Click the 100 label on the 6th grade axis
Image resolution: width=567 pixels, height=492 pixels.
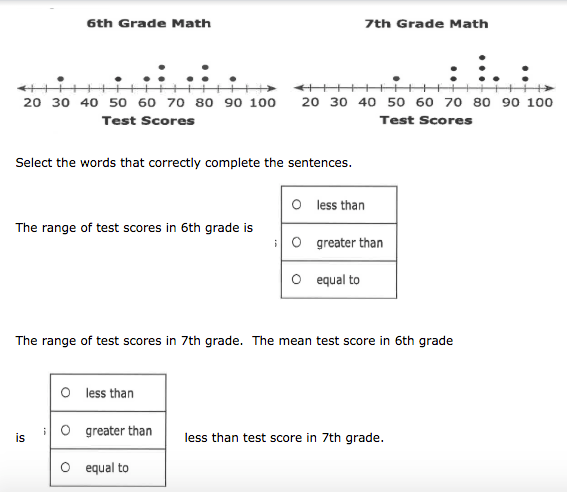coord(263,103)
